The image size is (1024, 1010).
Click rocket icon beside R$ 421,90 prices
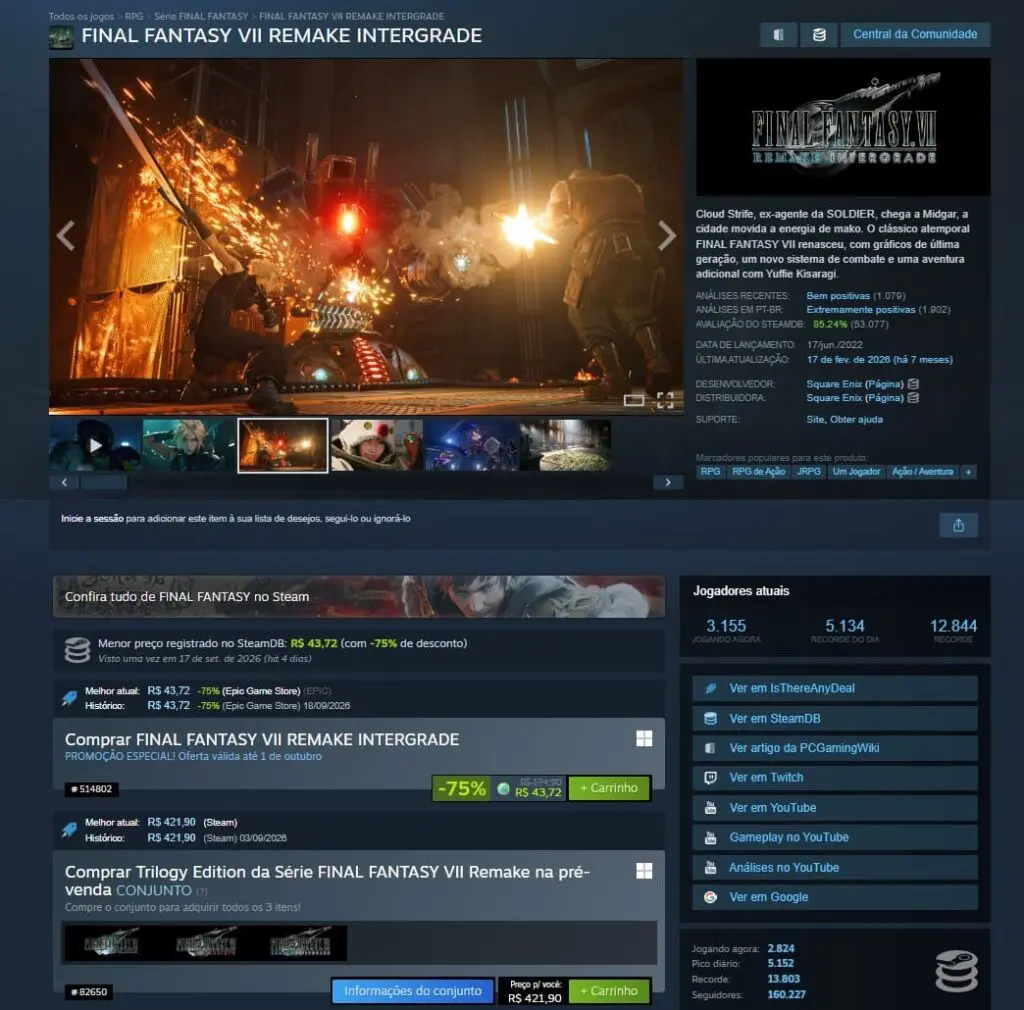point(69,830)
